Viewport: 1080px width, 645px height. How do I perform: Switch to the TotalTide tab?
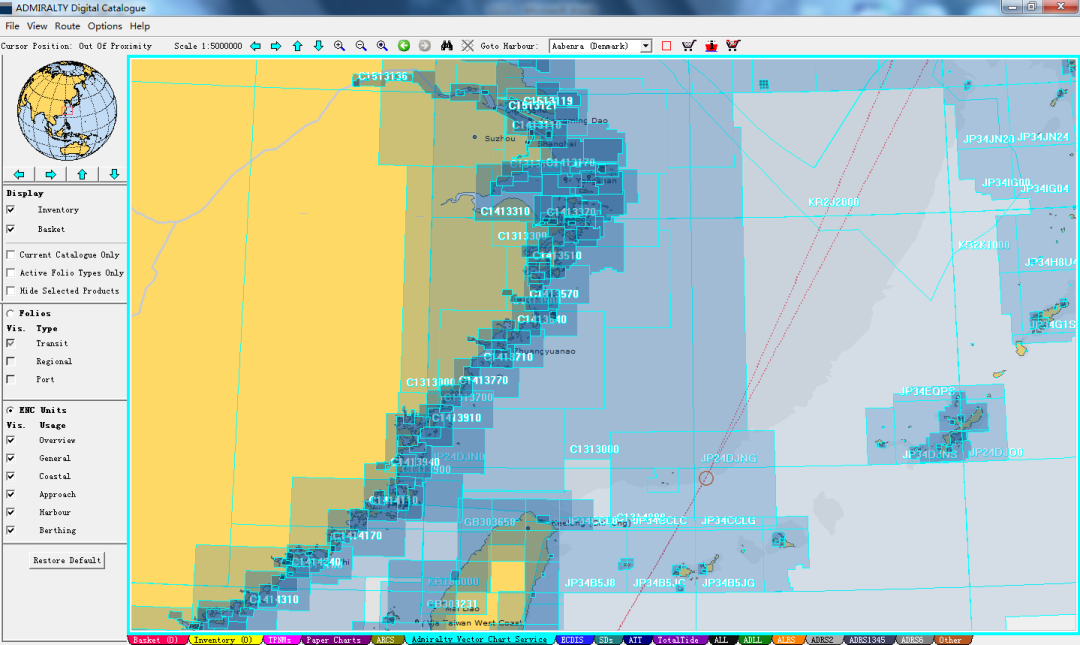tap(678, 640)
